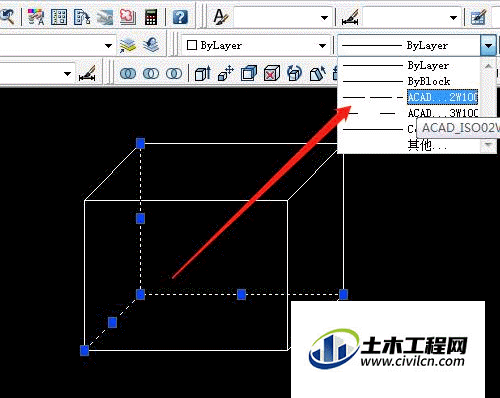The image size is (500, 398).
Task: Expand the layer control dropdown
Action: coord(108,45)
